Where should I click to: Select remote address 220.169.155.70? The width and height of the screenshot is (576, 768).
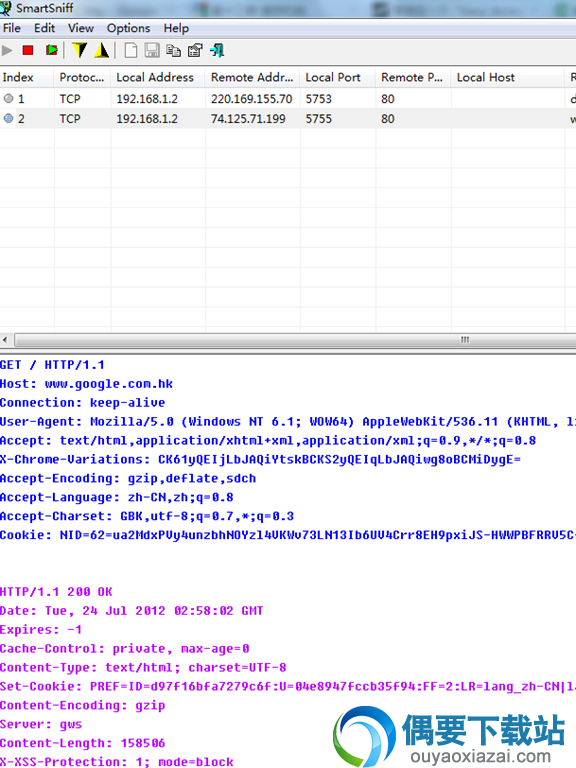(252, 99)
